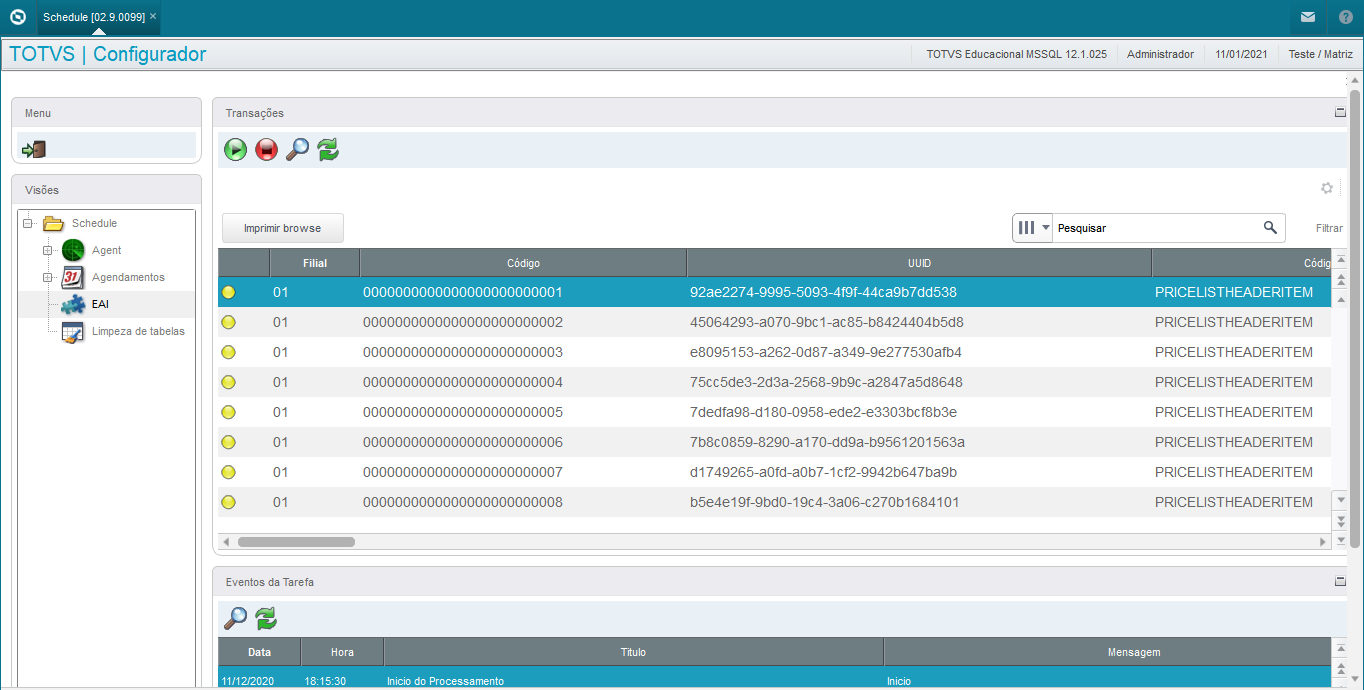Select Agent in the Visões tree
This screenshot has height=690, width=1364.
coord(107,250)
